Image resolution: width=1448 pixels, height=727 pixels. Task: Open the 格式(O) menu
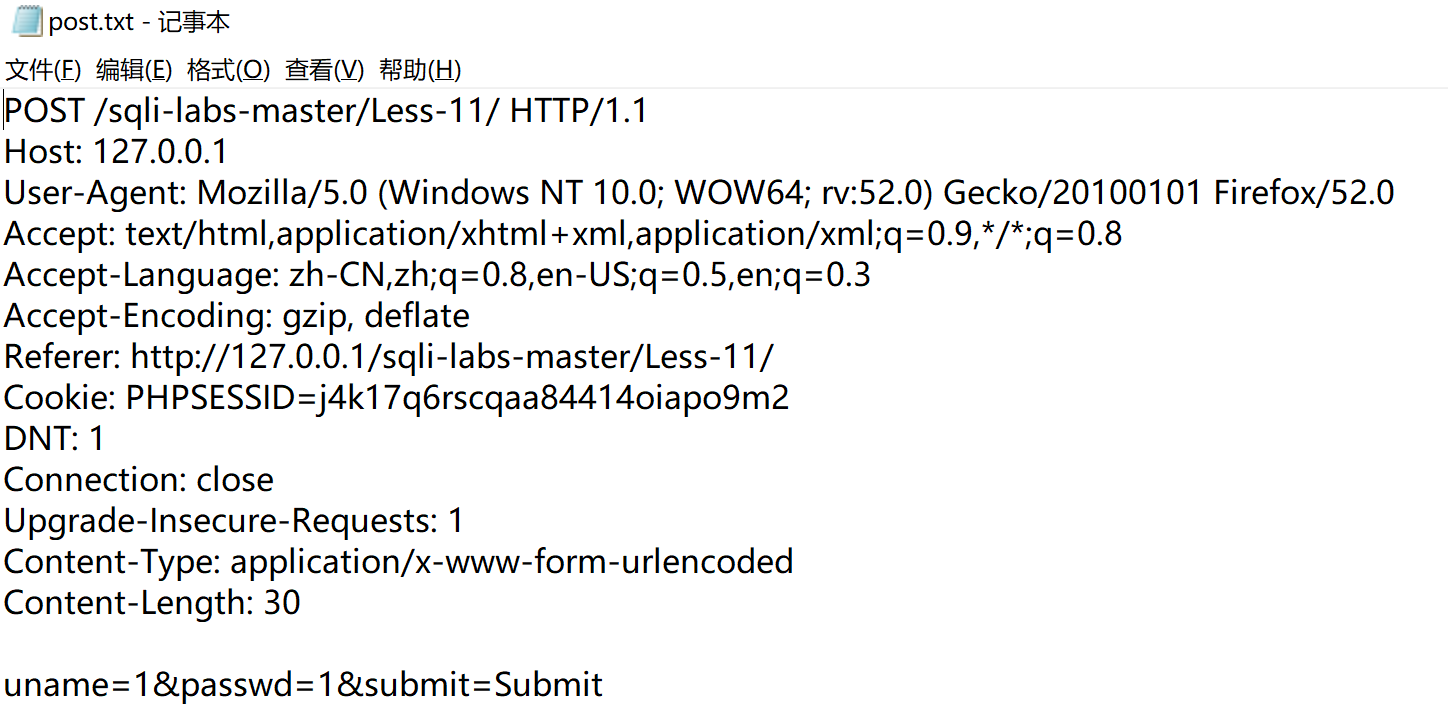tap(228, 70)
